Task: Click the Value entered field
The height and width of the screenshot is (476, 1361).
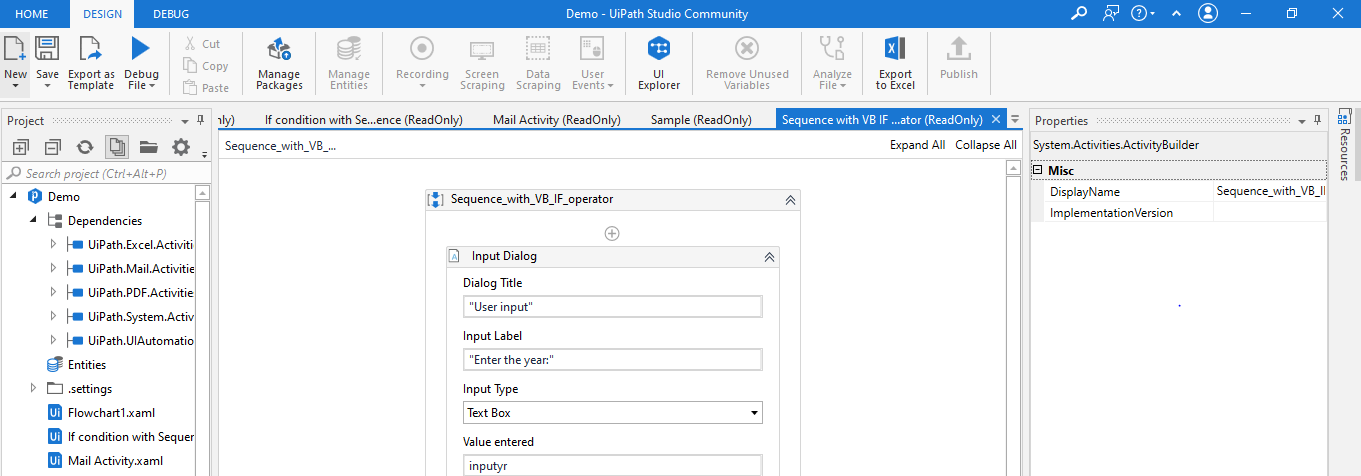Action: pyautogui.click(x=612, y=465)
